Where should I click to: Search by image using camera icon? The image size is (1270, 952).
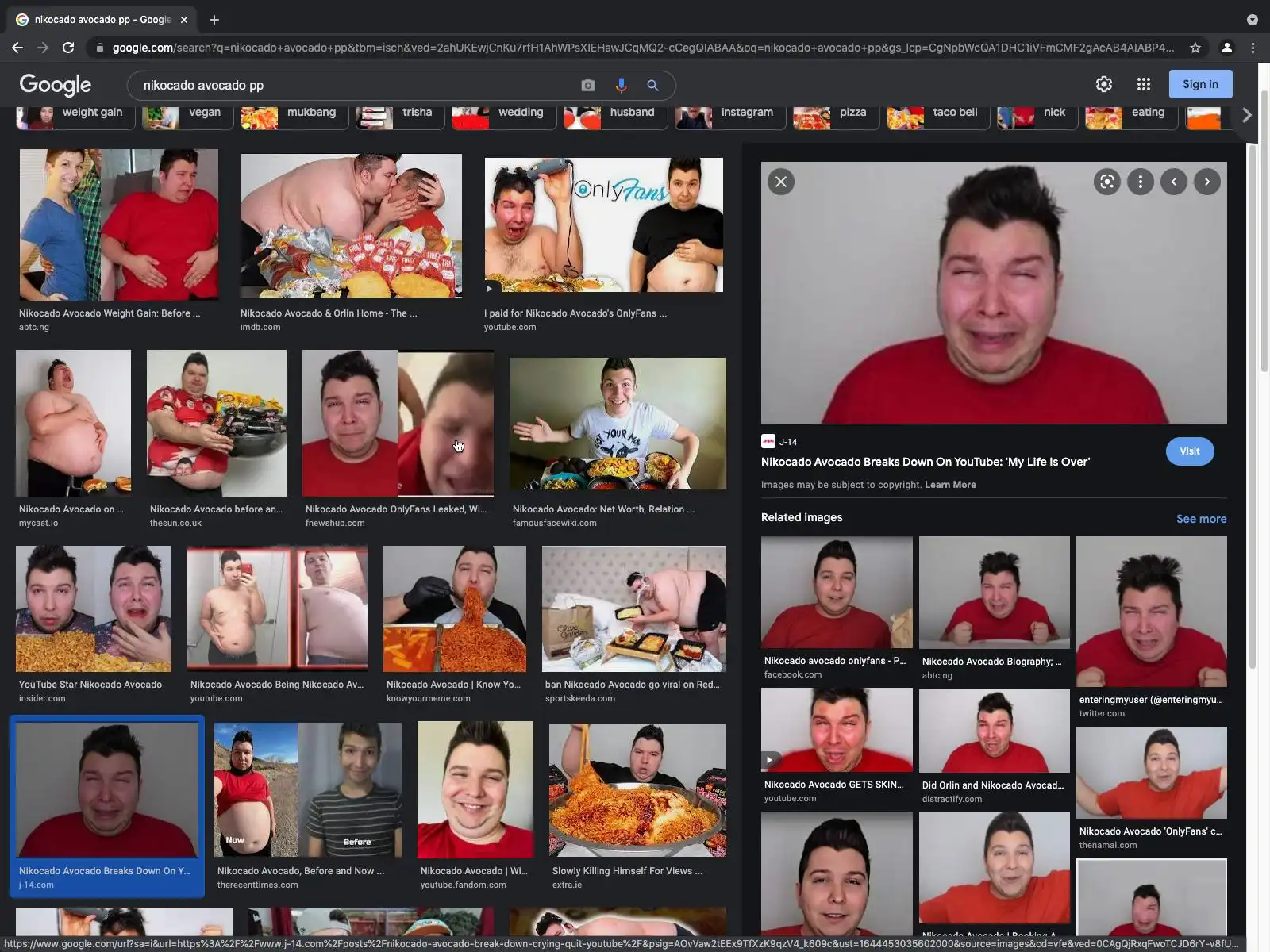(588, 85)
